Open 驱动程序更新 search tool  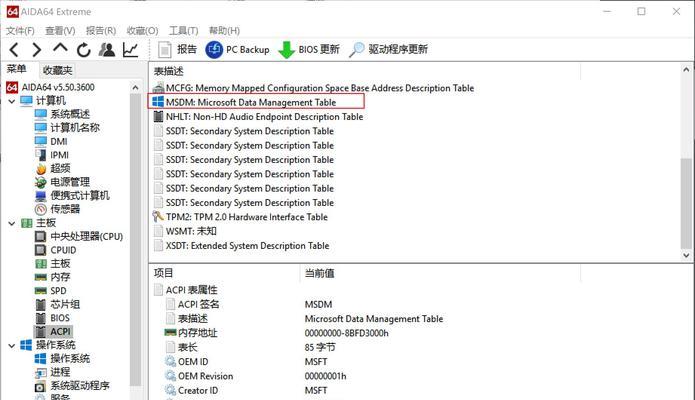coord(388,49)
